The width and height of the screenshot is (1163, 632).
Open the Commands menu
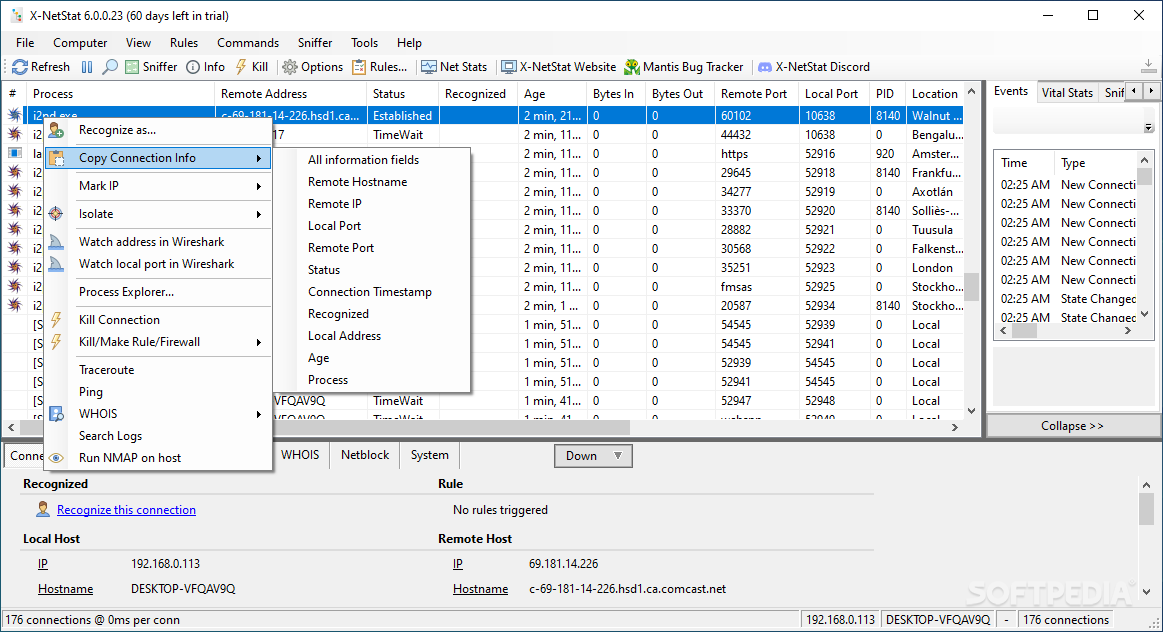tap(248, 43)
